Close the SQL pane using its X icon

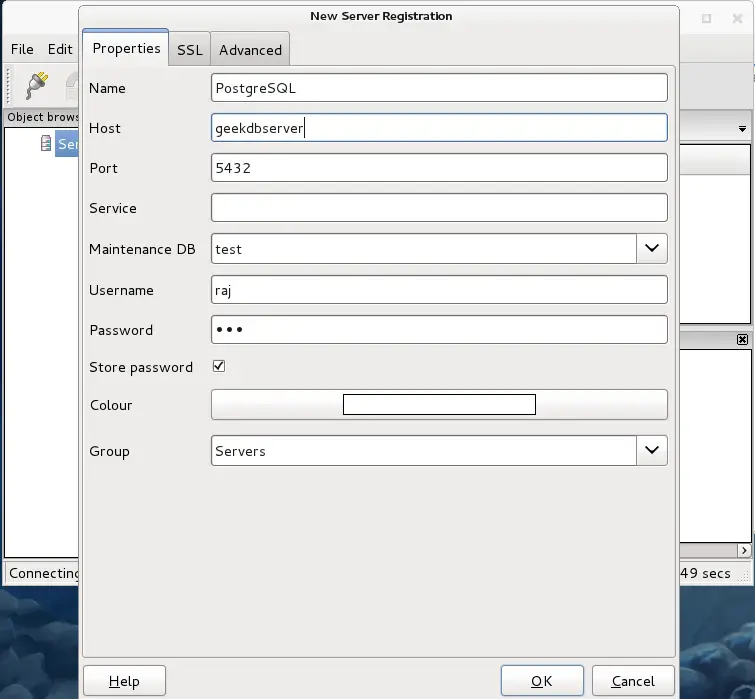click(x=742, y=340)
